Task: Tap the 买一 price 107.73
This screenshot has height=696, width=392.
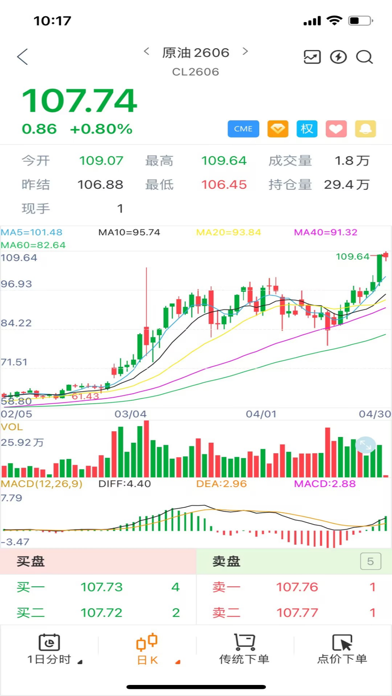Action: pyautogui.click(x=101, y=587)
